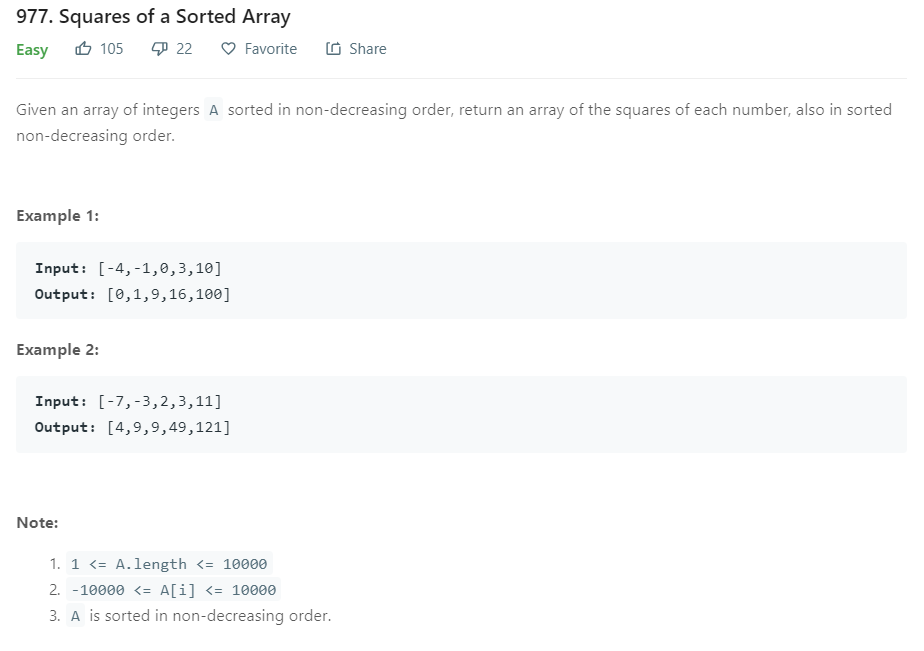Click the problem title Squares of a Sorted Array

pos(153,16)
